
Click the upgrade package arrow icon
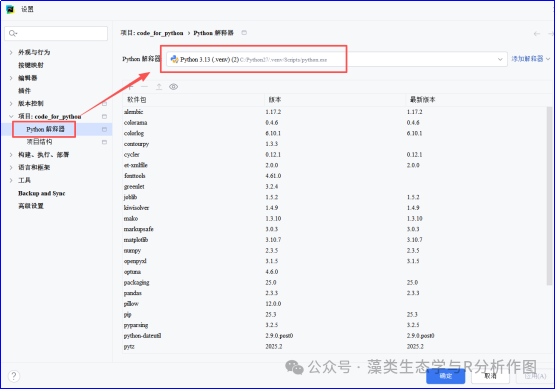[159, 87]
